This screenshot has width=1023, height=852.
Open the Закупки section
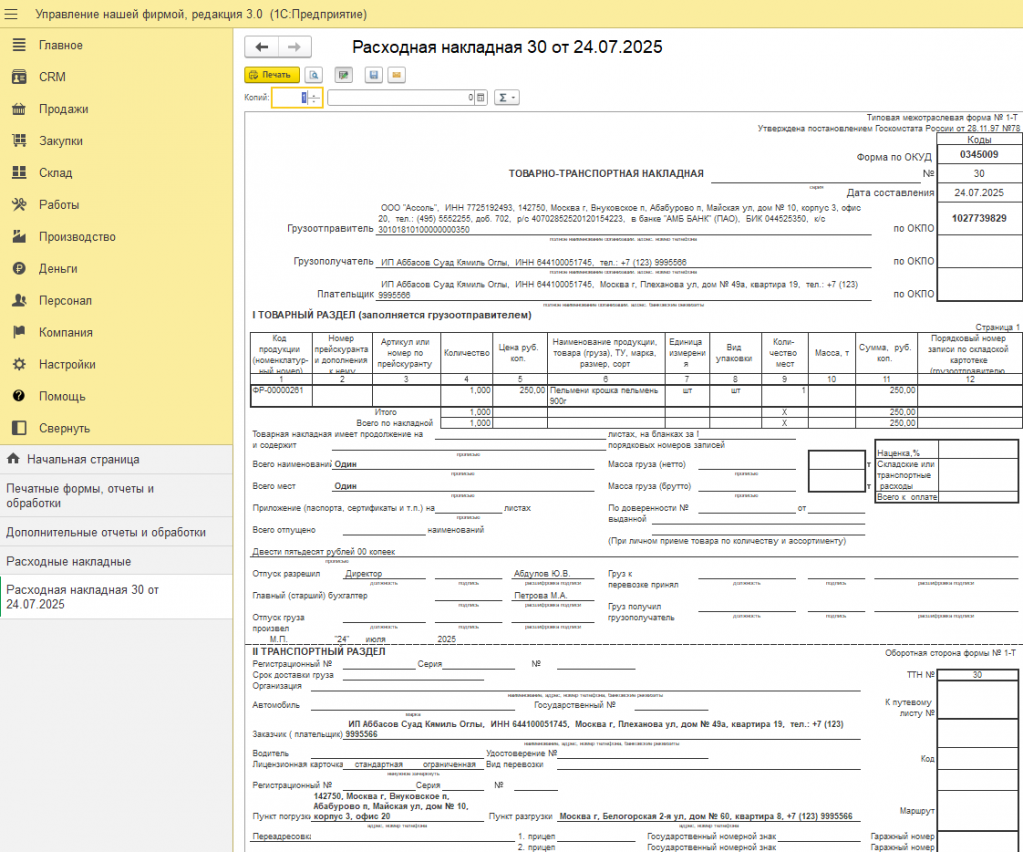pos(61,141)
